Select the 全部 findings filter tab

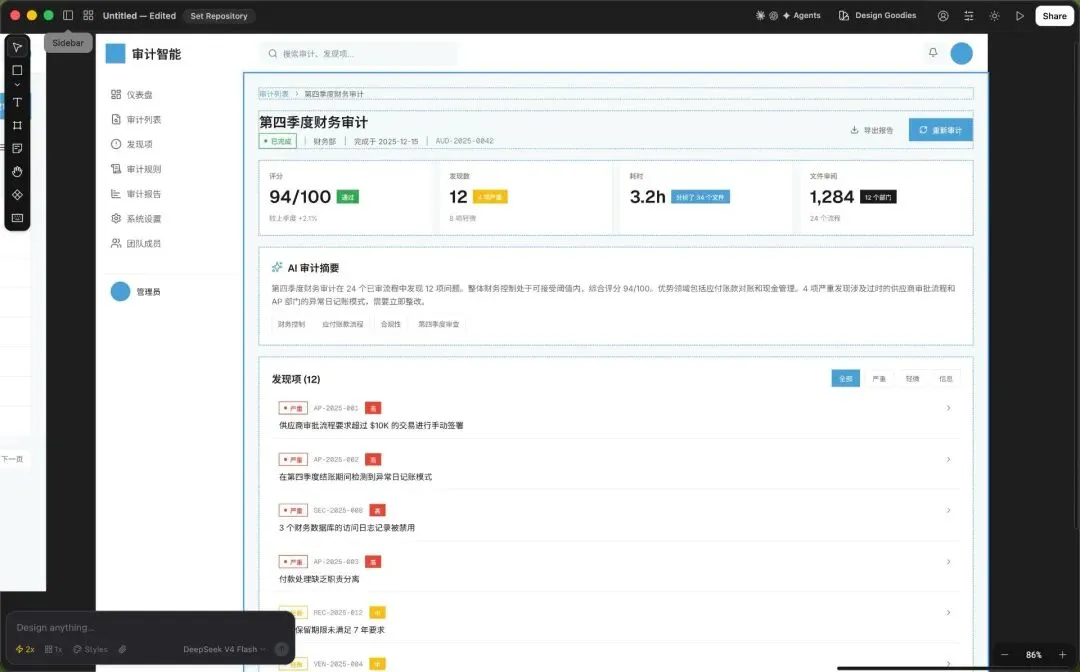846,379
